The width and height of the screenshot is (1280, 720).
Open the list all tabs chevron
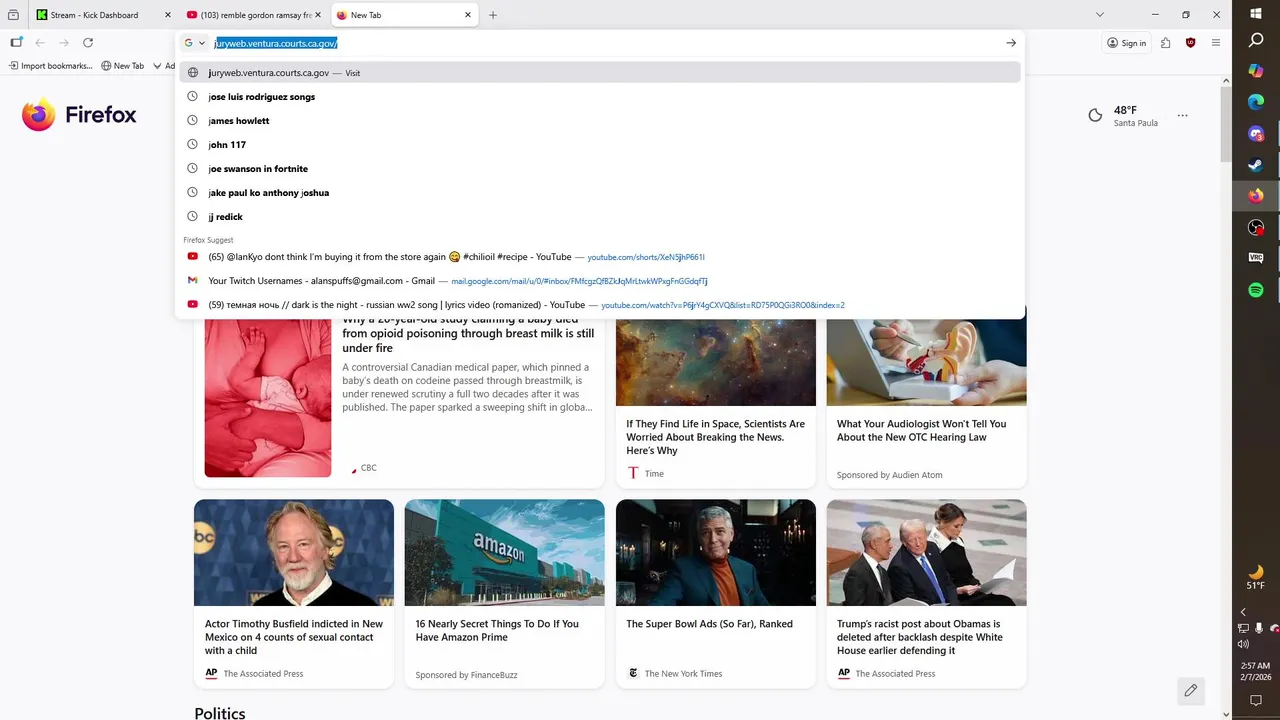(x=1100, y=15)
